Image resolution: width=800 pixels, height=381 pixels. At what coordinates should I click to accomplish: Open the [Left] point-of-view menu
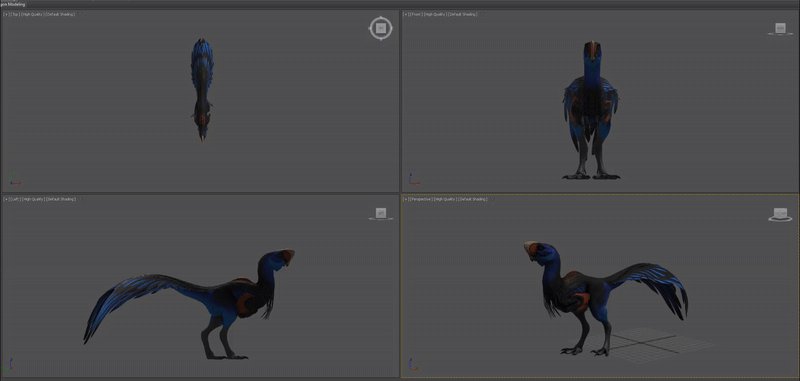[x=16, y=199]
